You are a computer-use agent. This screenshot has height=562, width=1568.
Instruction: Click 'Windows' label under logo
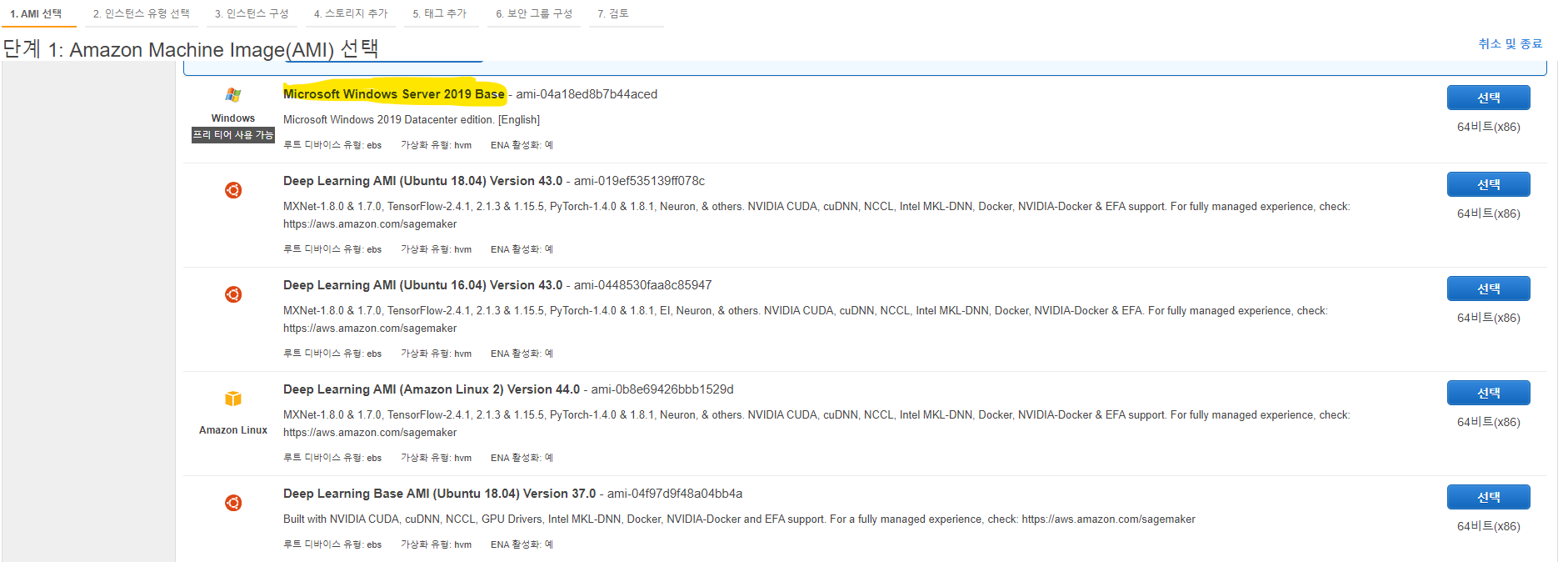[233, 118]
